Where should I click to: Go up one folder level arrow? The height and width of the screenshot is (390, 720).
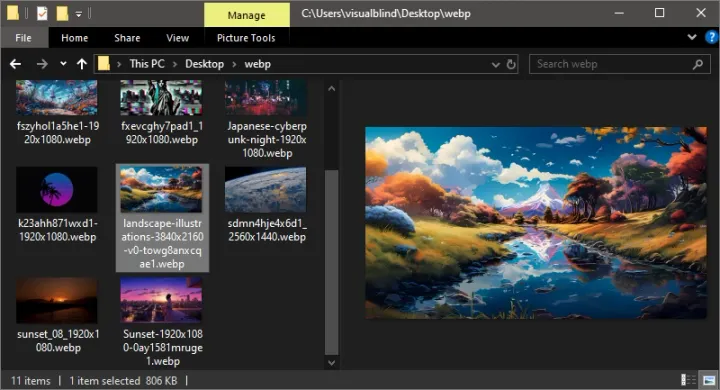coord(82,64)
